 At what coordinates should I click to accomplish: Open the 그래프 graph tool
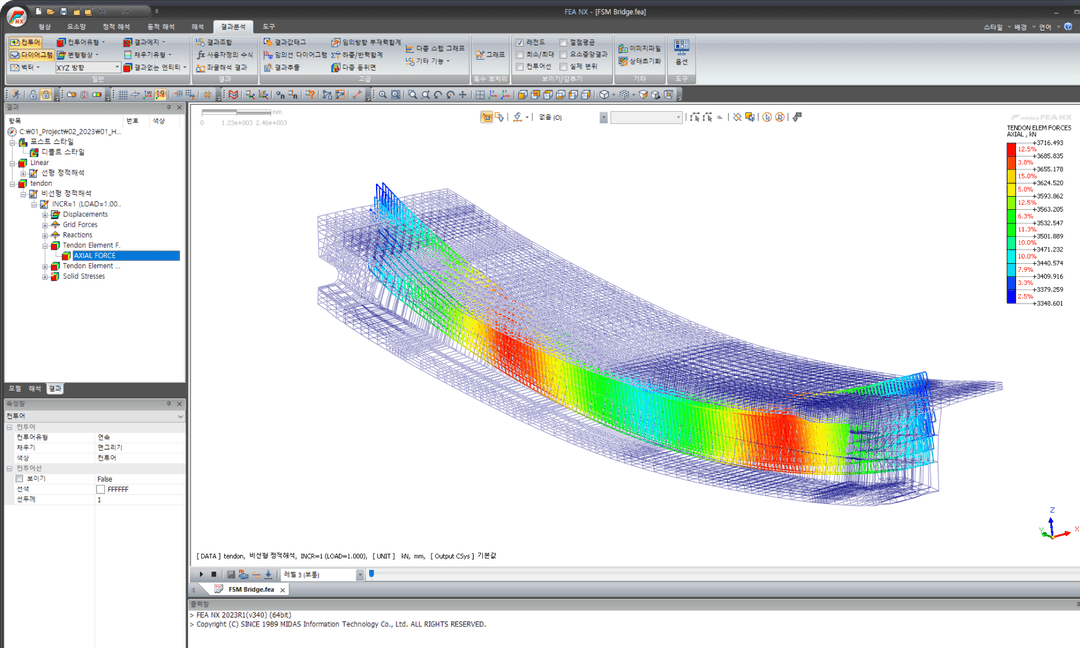pyautogui.click(x=490, y=54)
